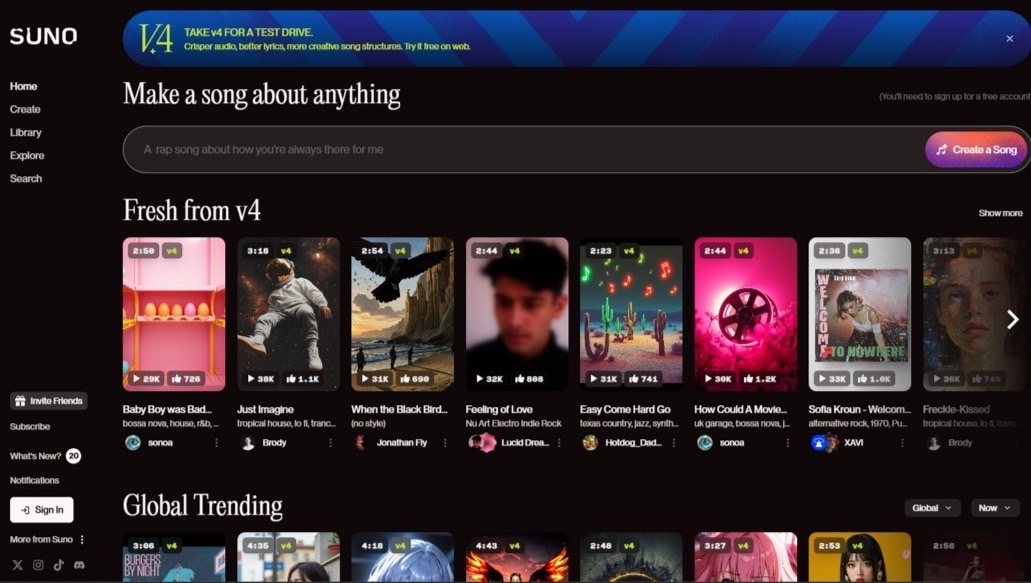Click Invite Friends button
This screenshot has height=583, width=1031.
[x=49, y=401]
